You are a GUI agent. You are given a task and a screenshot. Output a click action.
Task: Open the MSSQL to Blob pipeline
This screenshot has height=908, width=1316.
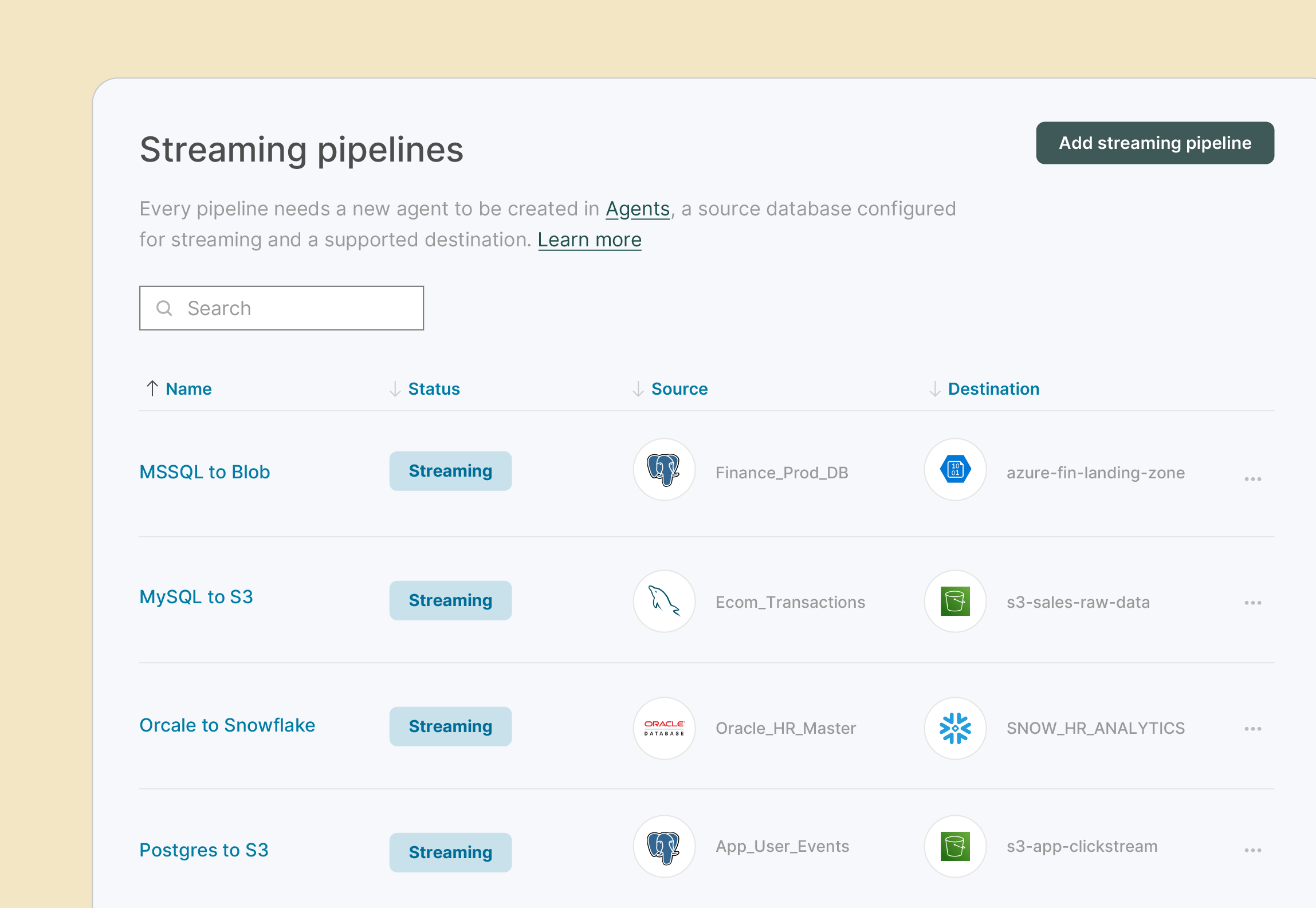pos(205,471)
